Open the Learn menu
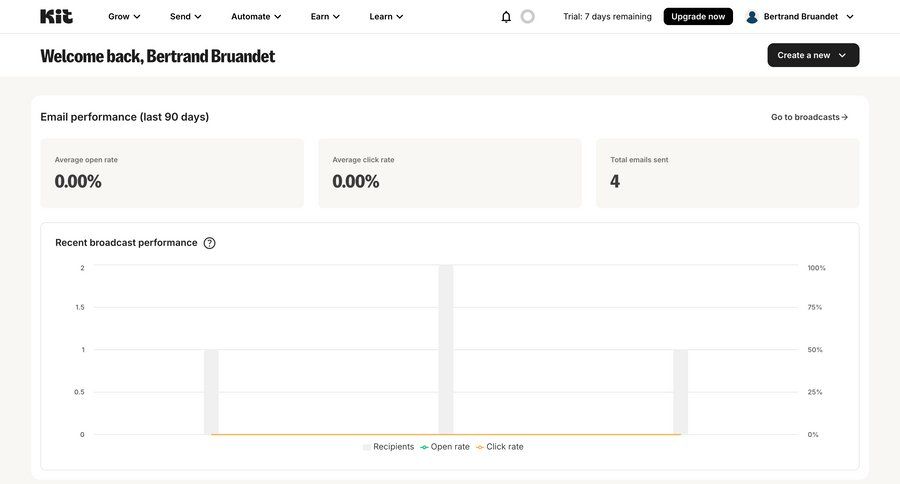900x484 pixels. click(386, 17)
